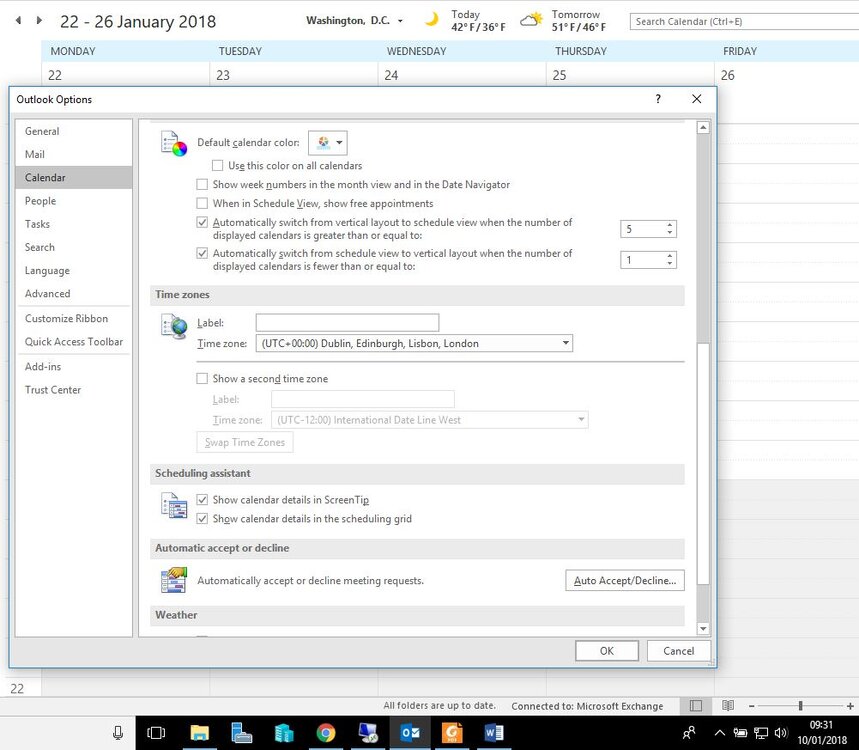Open the second Time zone dropdown

pyautogui.click(x=430, y=420)
